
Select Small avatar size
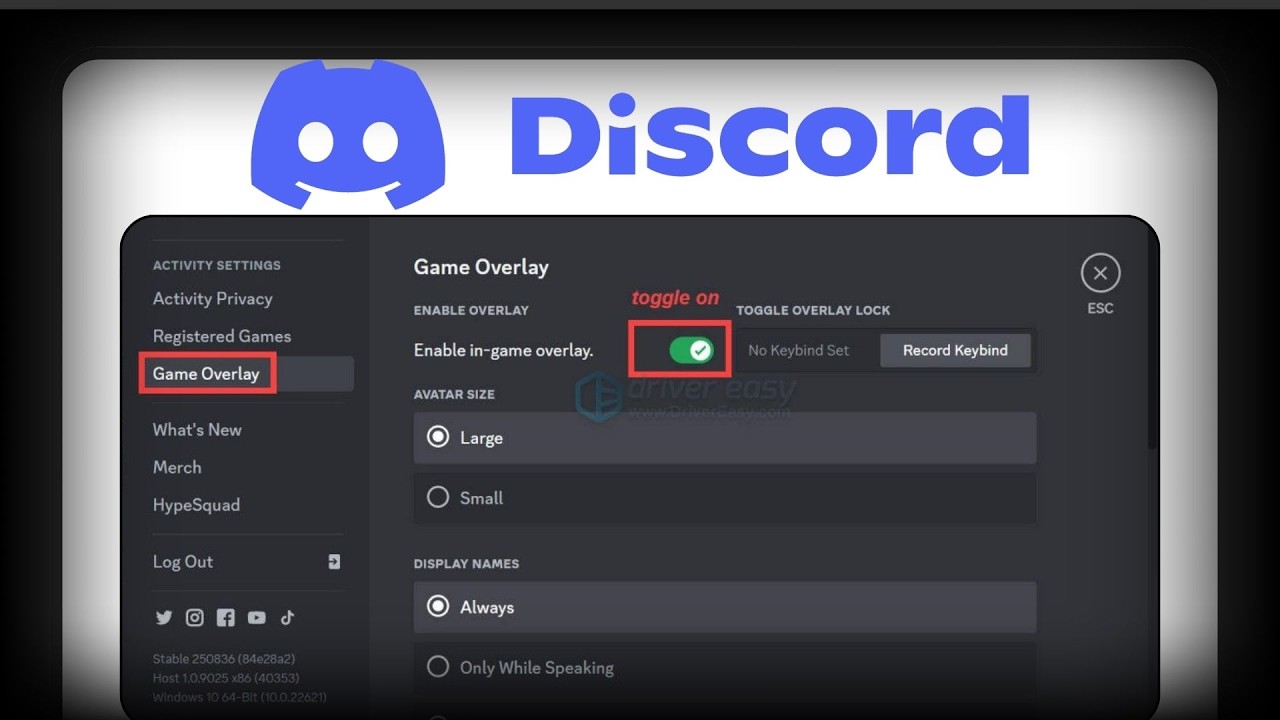coord(725,498)
